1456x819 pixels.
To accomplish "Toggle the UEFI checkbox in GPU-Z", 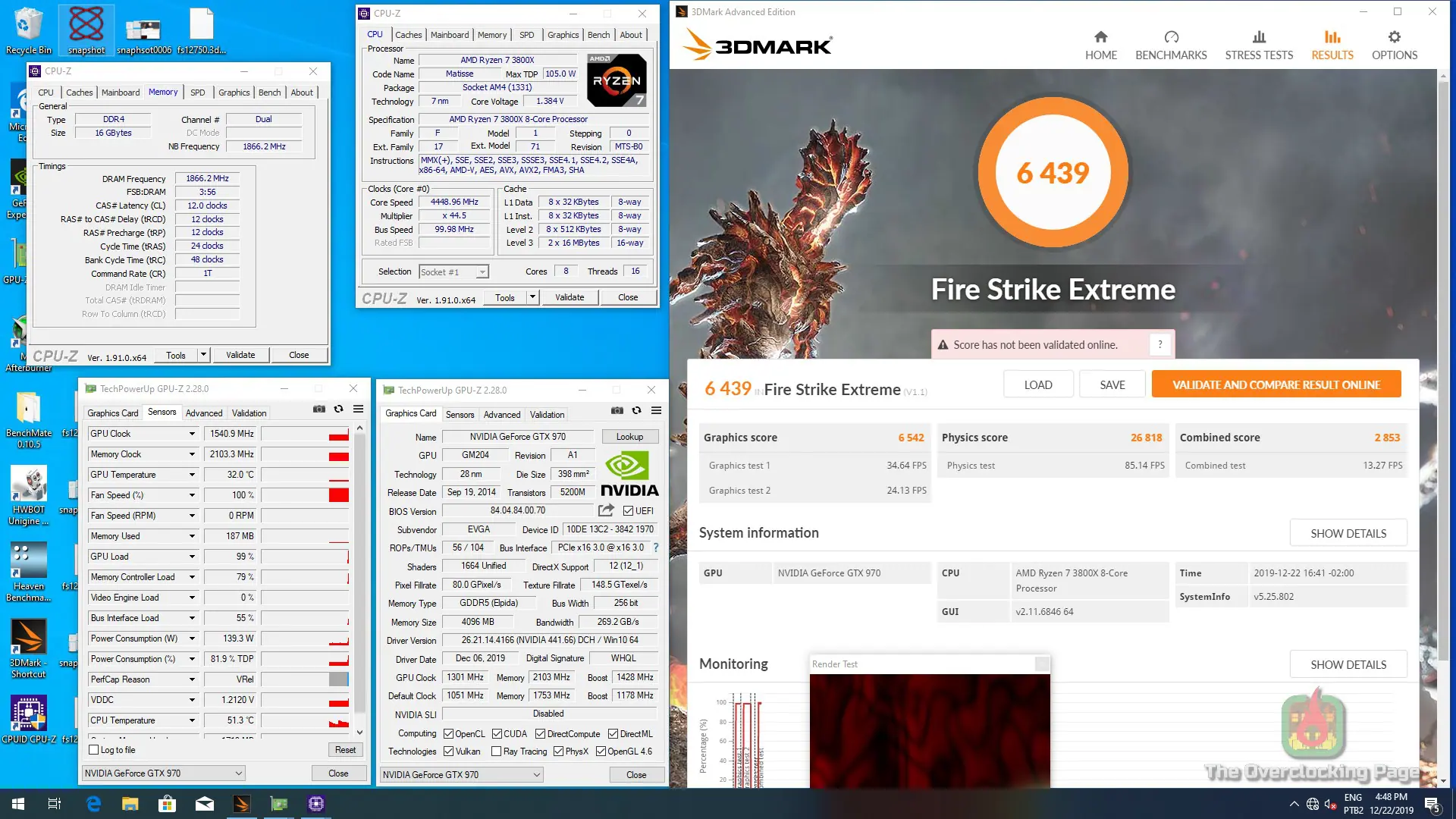I will 628,511.
